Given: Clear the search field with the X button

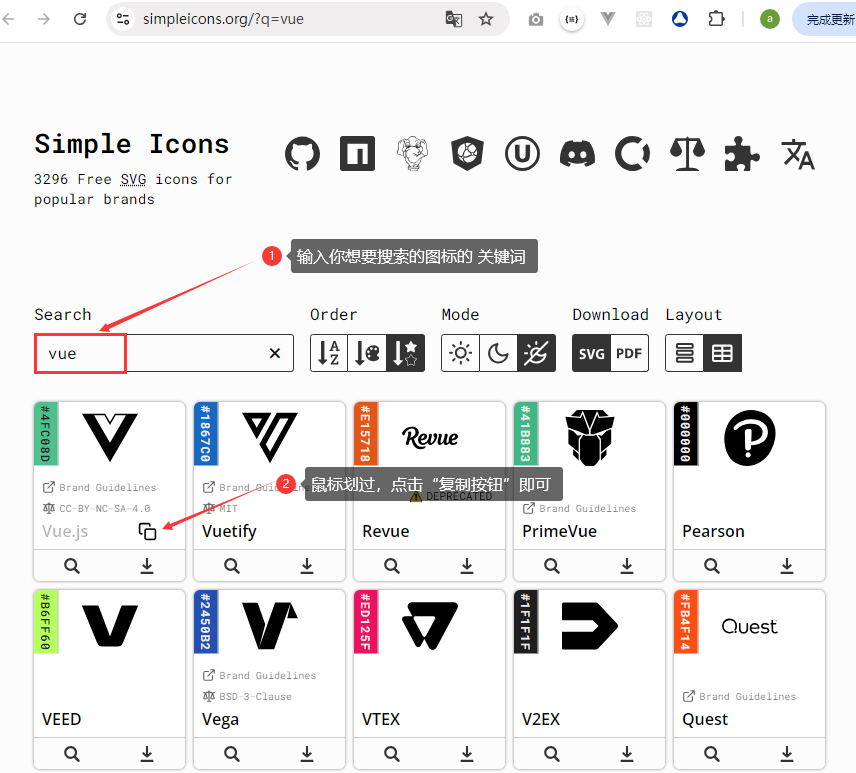Looking at the screenshot, I should coord(275,354).
